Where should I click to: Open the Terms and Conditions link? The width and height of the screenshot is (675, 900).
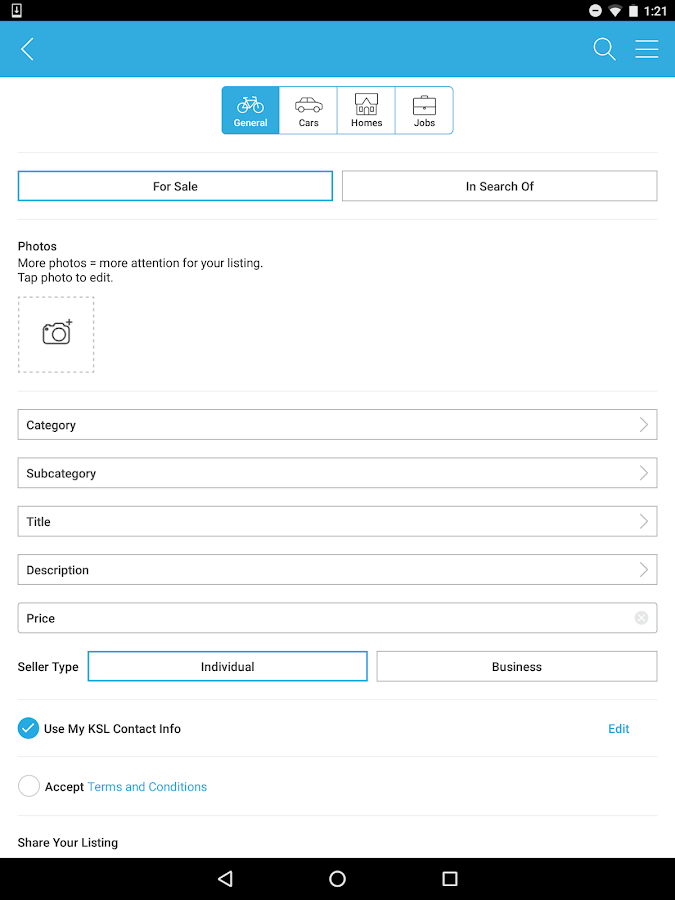click(147, 787)
